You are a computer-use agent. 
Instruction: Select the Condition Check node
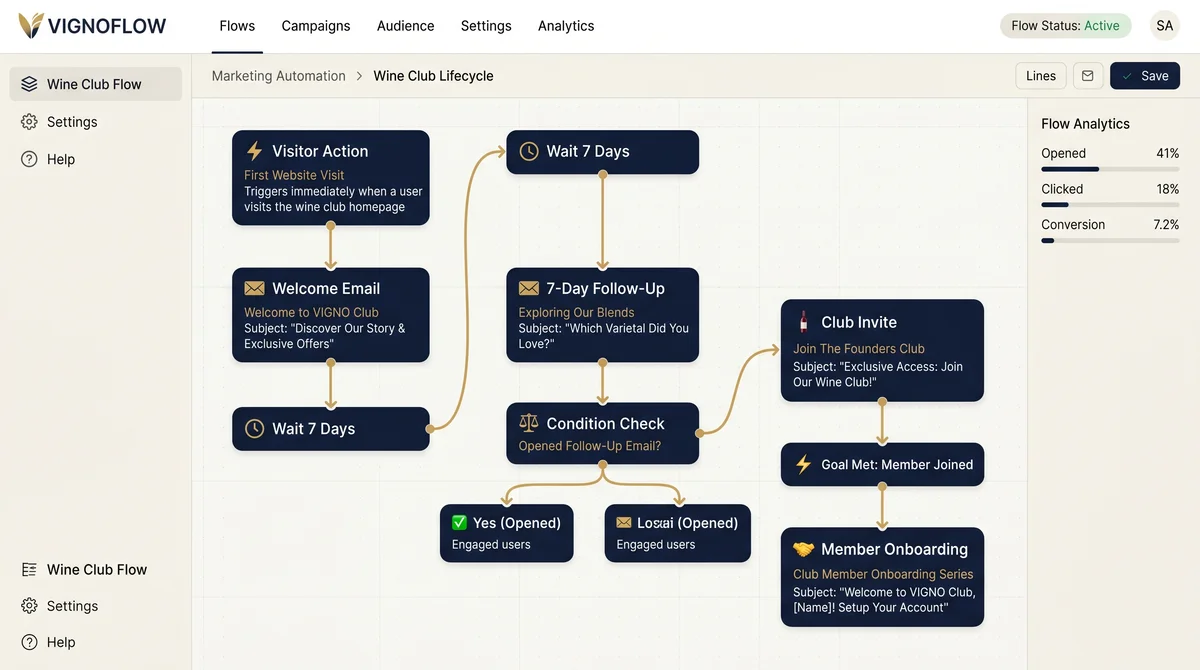point(602,433)
